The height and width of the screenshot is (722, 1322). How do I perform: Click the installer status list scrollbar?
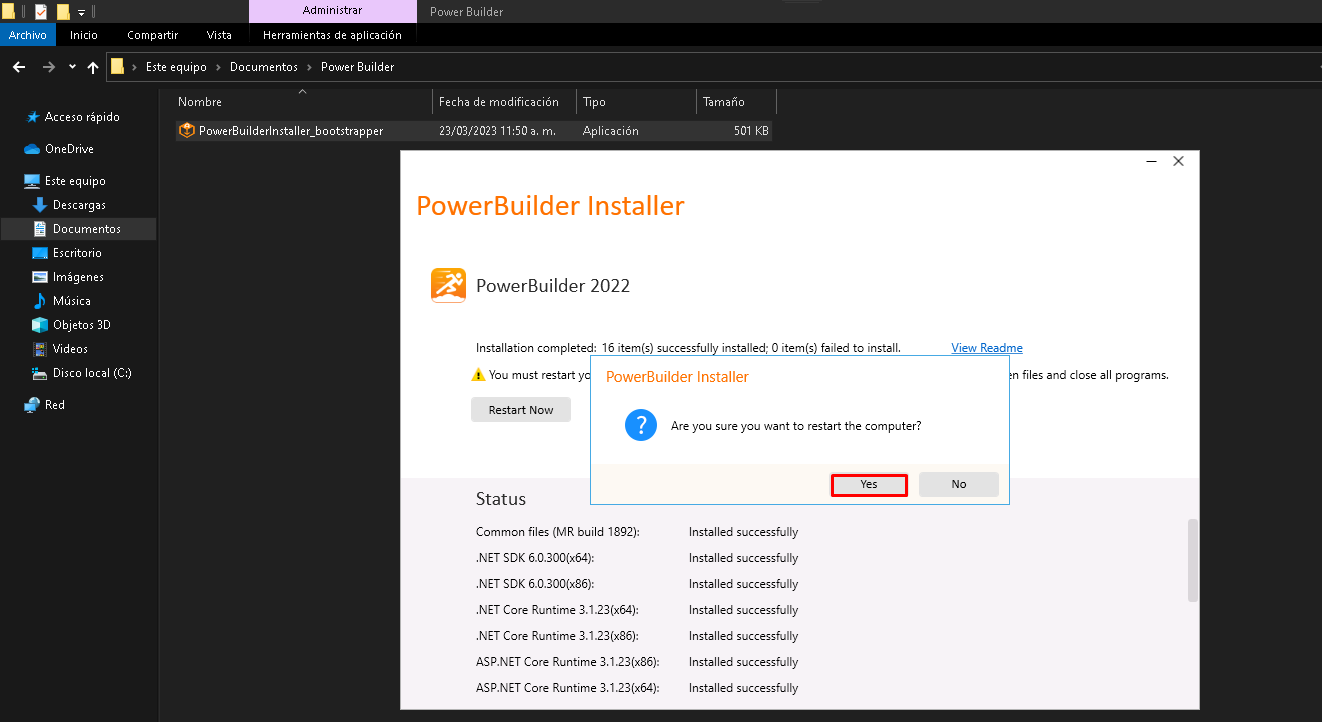[1192, 560]
